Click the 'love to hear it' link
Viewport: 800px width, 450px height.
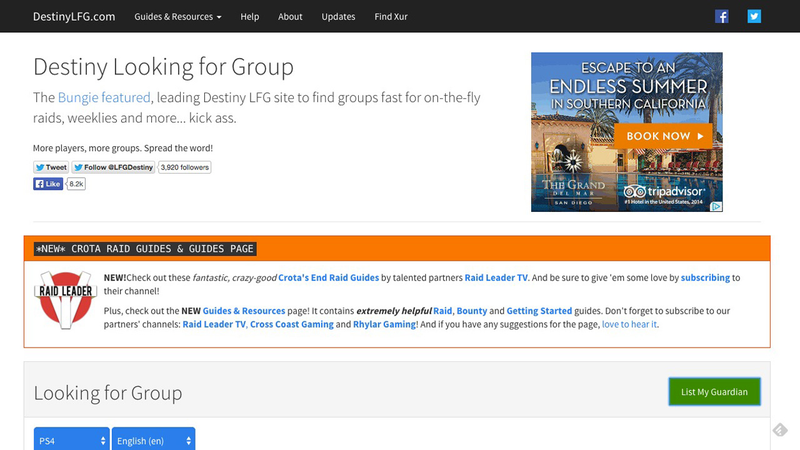[630, 324]
